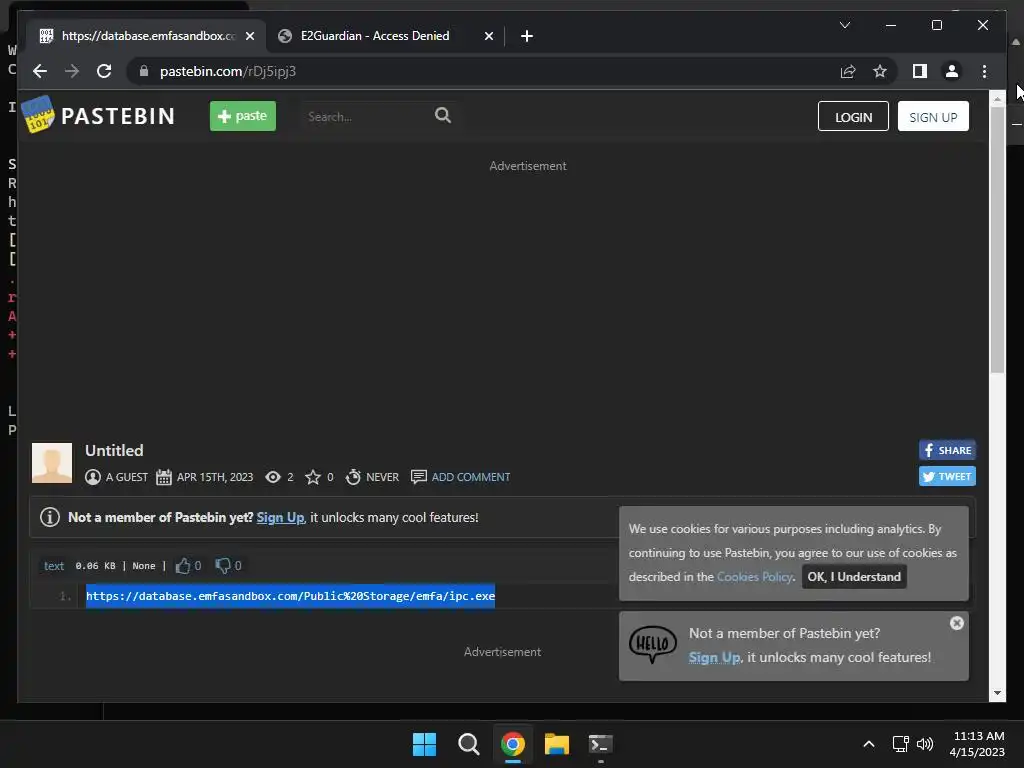This screenshot has width=1024, height=768.
Task: Click the highlighted ipc.exe URL line
Action: 291,596
